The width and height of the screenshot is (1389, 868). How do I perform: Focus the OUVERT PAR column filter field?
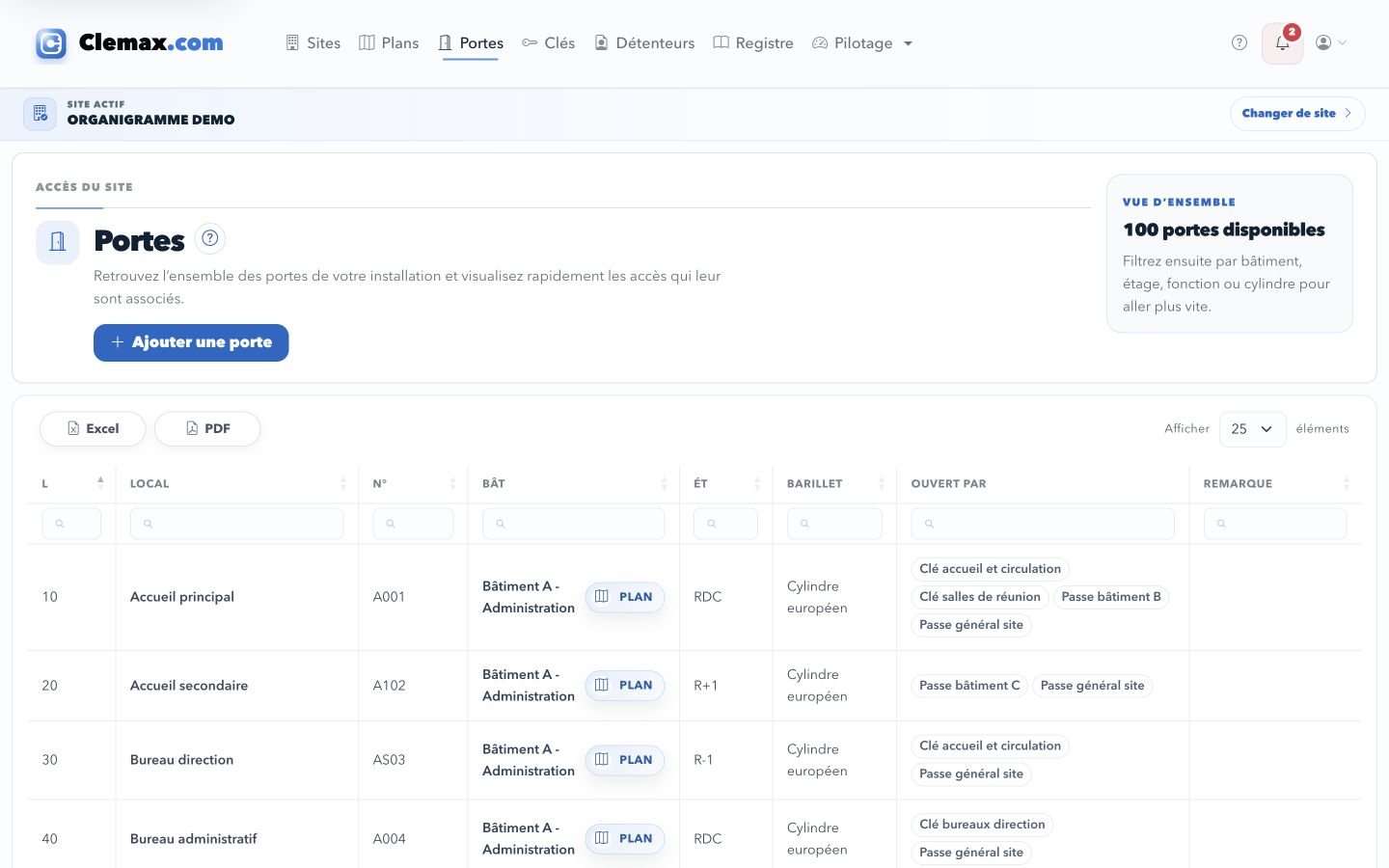coord(1043,524)
